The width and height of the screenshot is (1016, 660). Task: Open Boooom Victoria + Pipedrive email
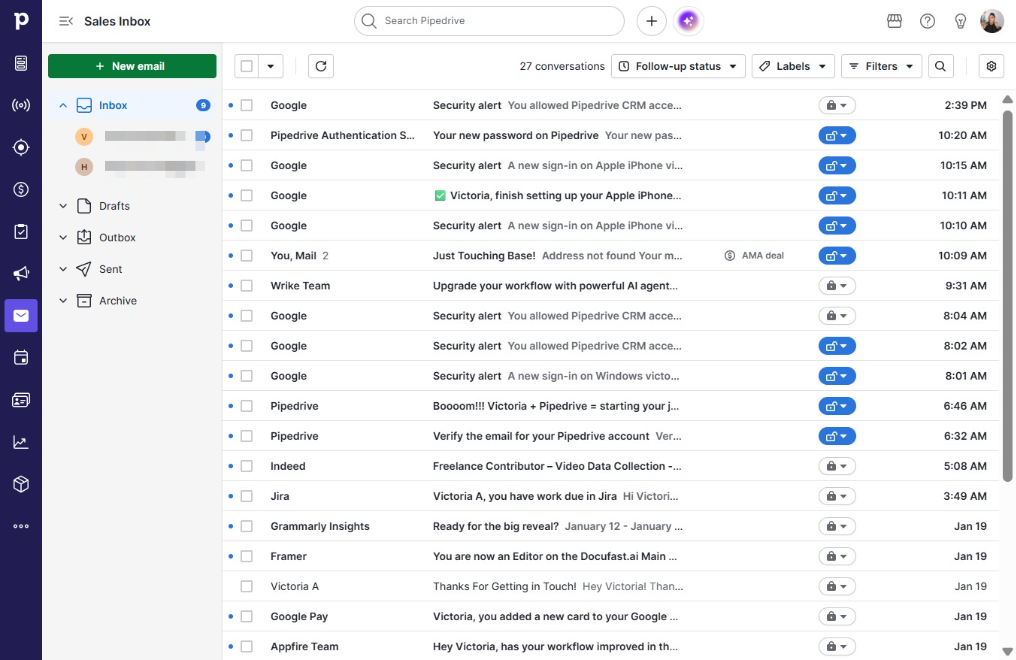coord(556,406)
